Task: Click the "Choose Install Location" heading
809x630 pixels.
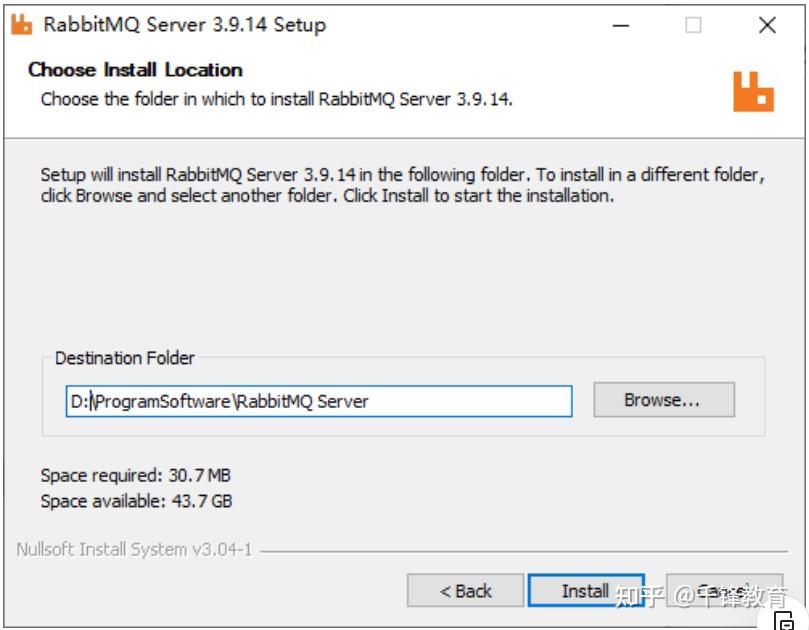Action: coord(135,70)
